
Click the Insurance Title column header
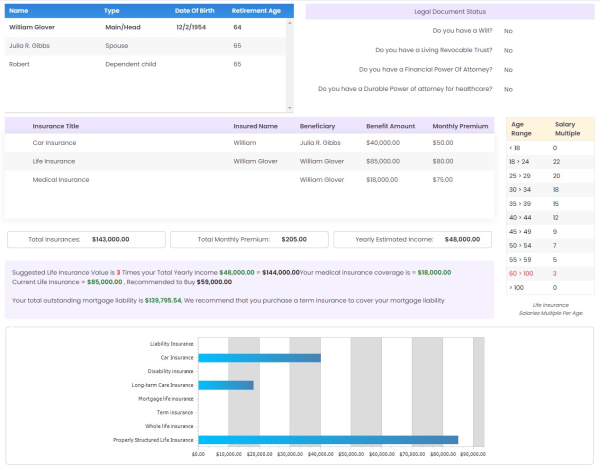(56, 127)
